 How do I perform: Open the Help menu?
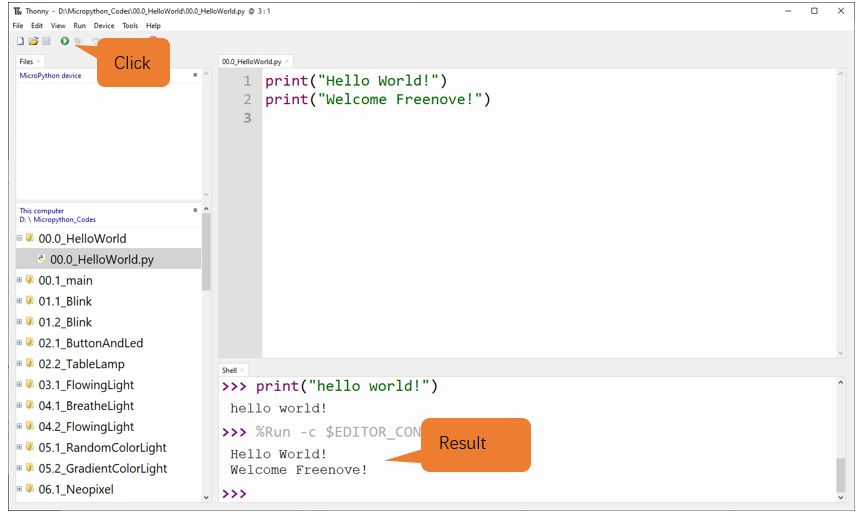(x=153, y=26)
